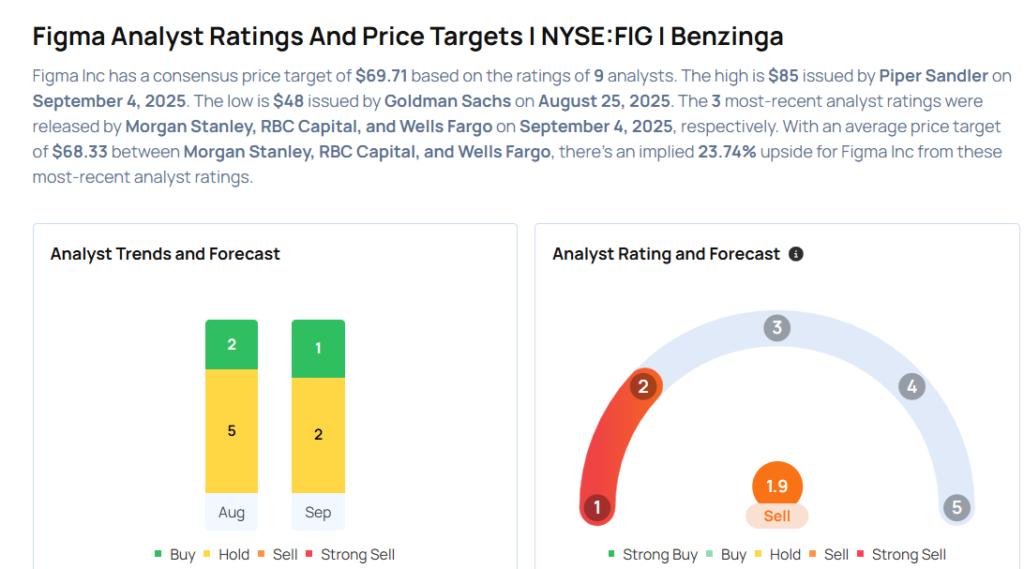This screenshot has width=1024, height=569.
Task: Select the Aug month label
Action: click(x=231, y=512)
